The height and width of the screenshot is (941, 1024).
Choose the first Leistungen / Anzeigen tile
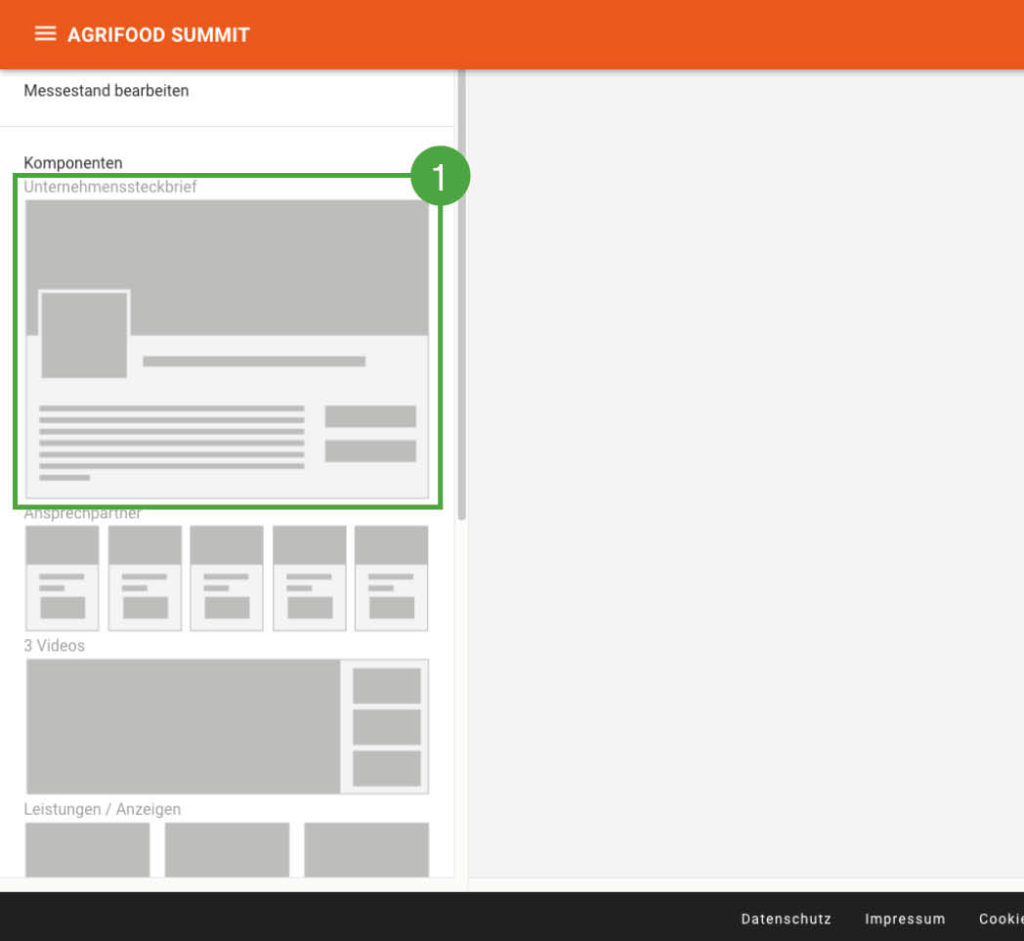[87, 849]
